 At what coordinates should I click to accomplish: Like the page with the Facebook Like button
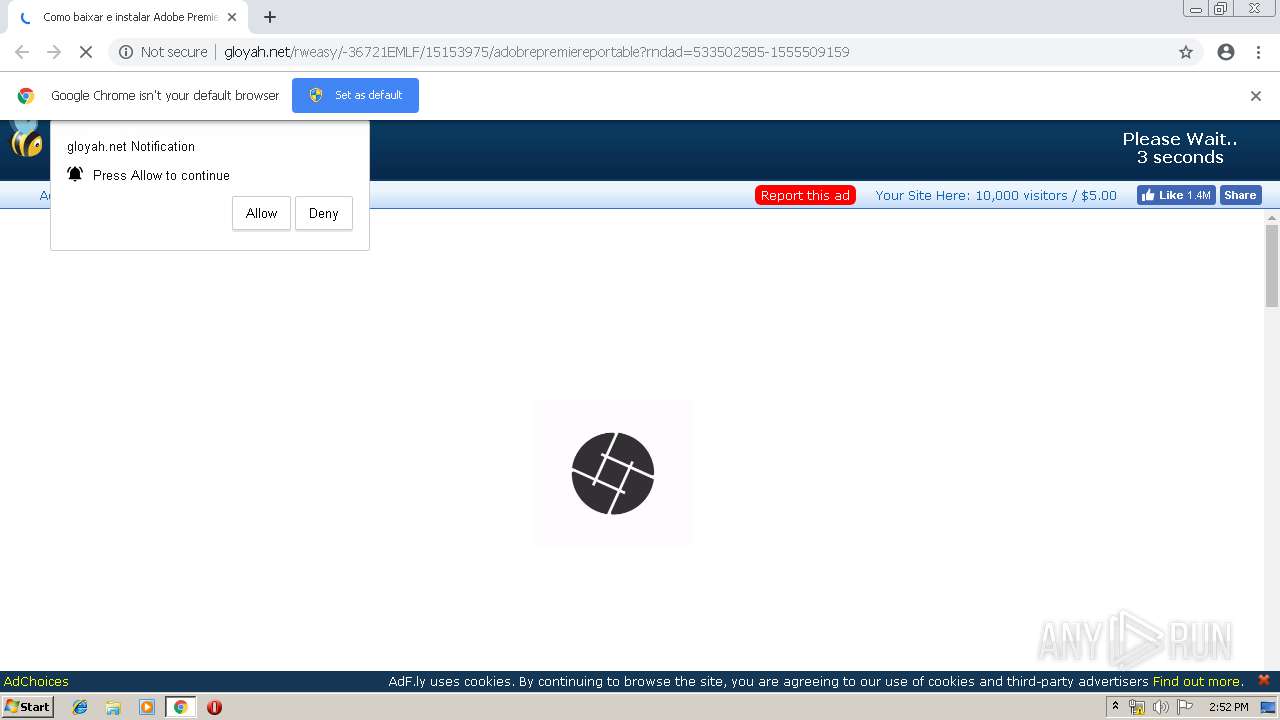point(1176,195)
